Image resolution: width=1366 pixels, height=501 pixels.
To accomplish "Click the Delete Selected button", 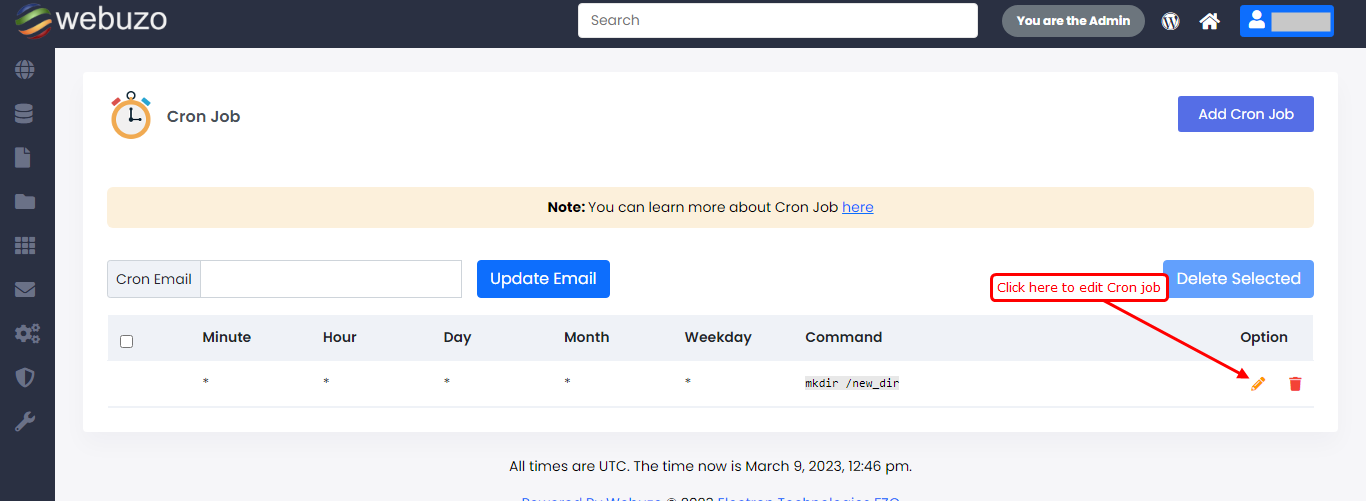I will click(x=1238, y=279).
